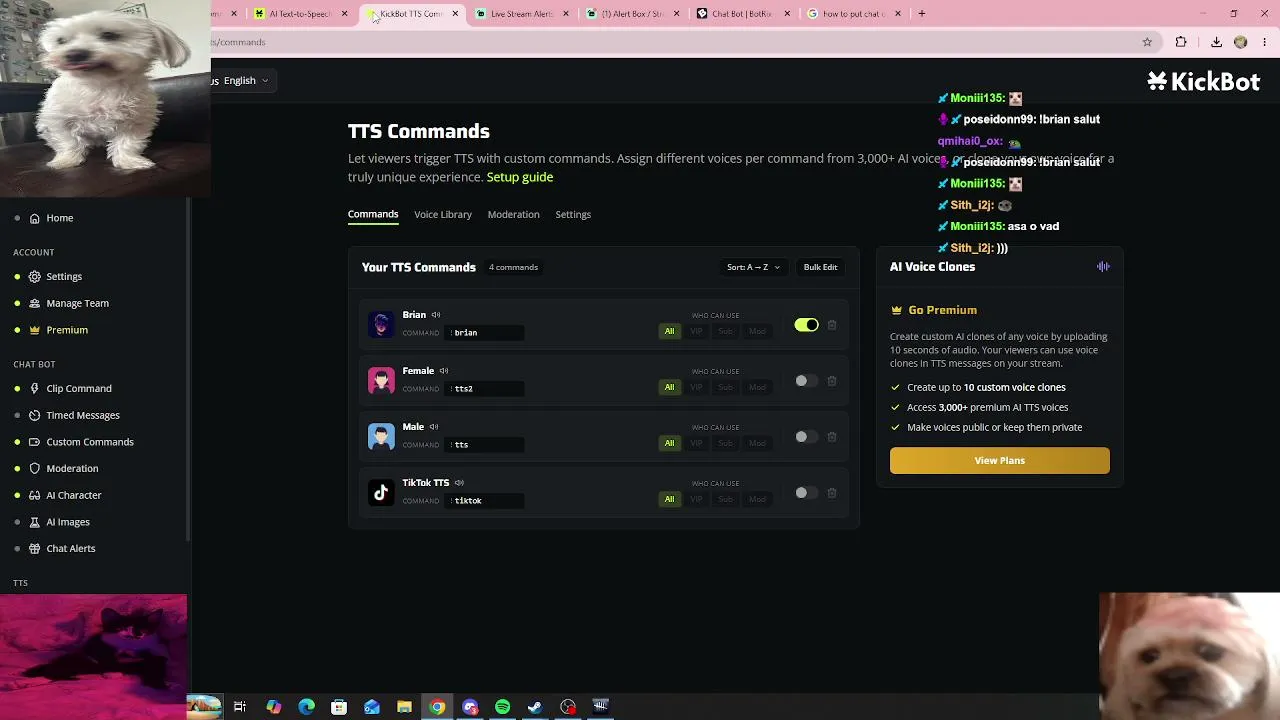Close the KickBot TTS Commands browser tab

[x=455, y=14]
